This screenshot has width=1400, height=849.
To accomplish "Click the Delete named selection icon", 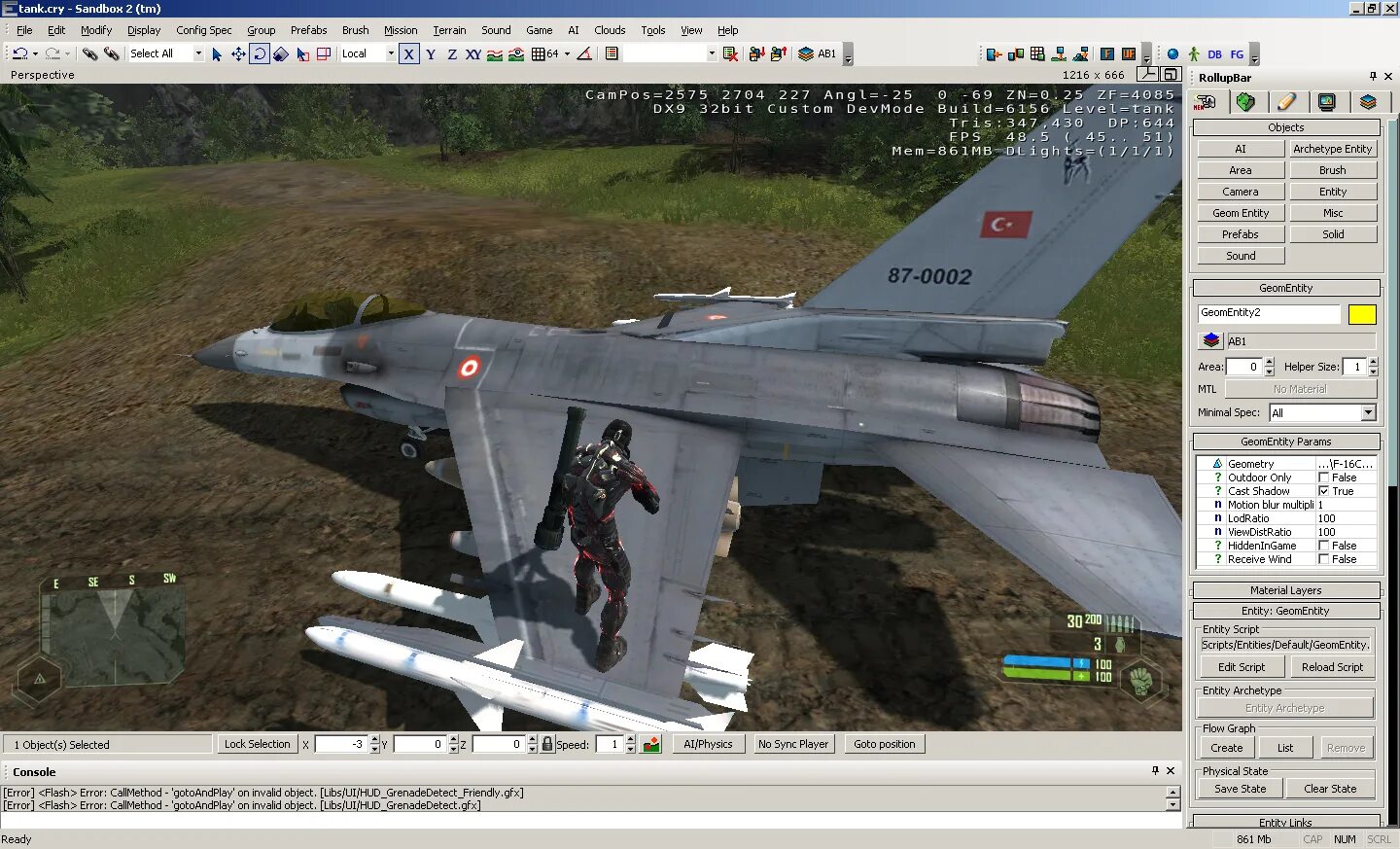I will click(731, 54).
